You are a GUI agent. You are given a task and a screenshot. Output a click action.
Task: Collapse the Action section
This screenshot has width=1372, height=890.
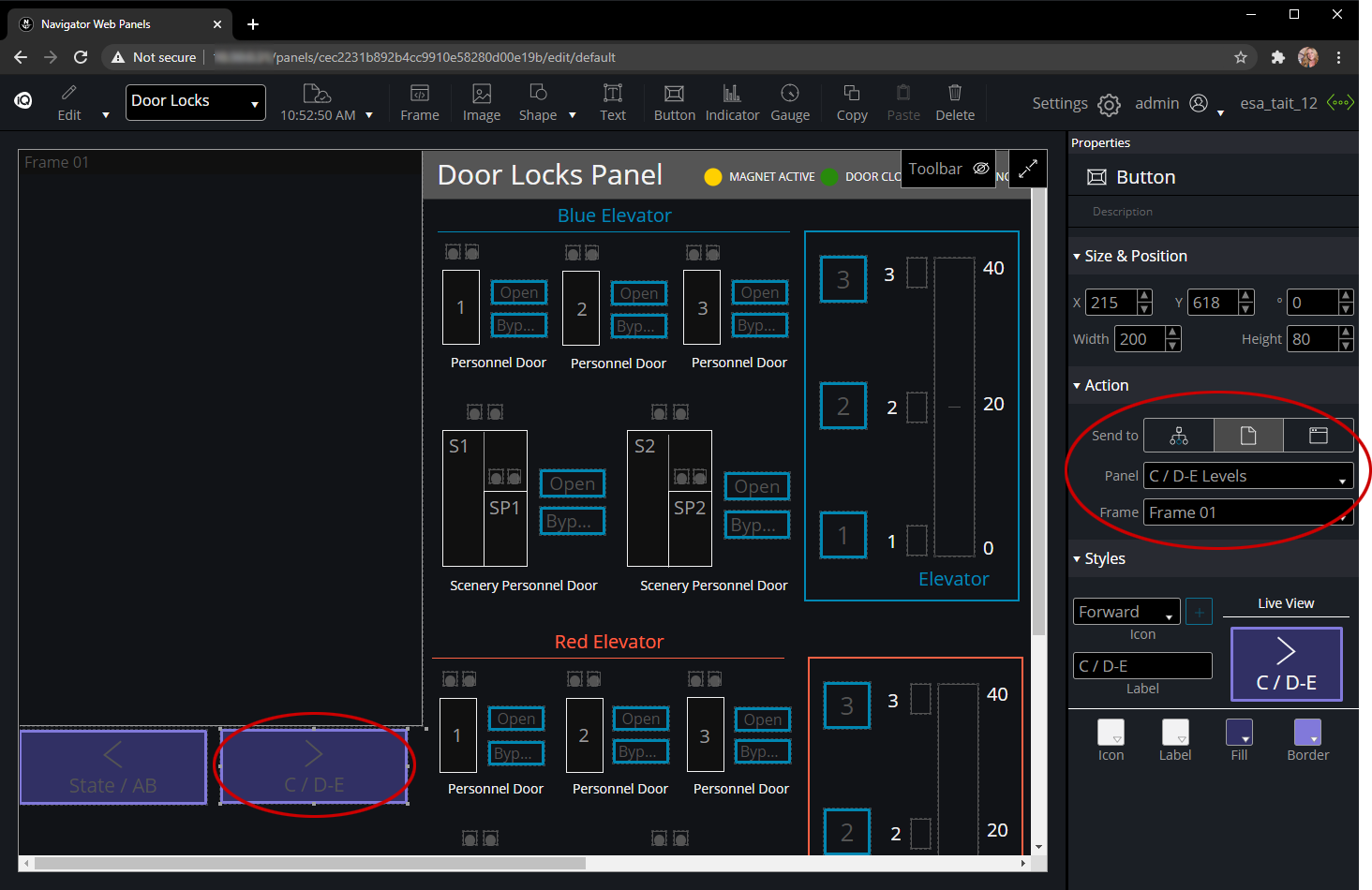pos(1077,386)
